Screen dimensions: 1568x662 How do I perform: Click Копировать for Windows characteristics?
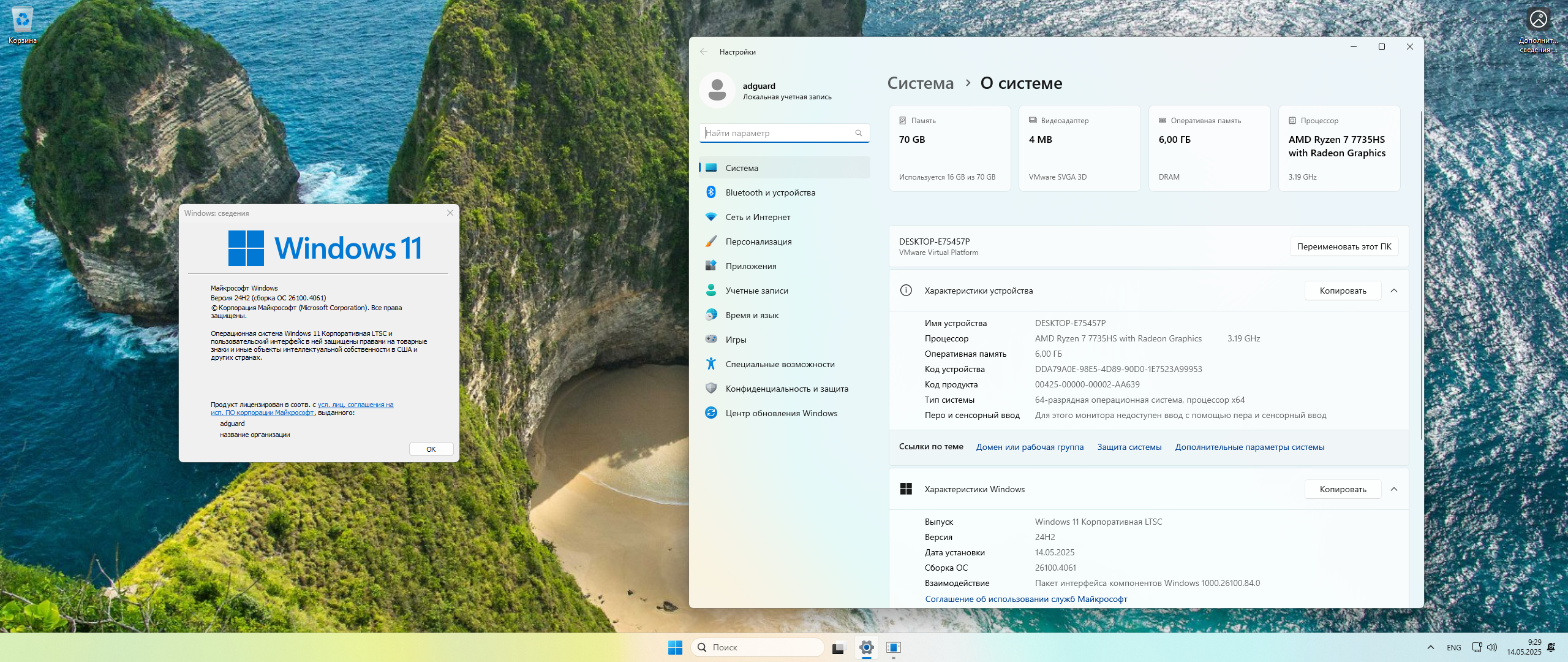point(1343,489)
